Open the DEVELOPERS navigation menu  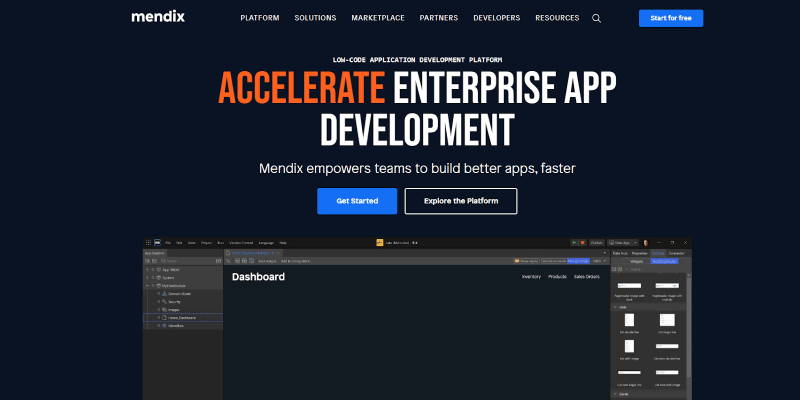click(x=496, y=18)
